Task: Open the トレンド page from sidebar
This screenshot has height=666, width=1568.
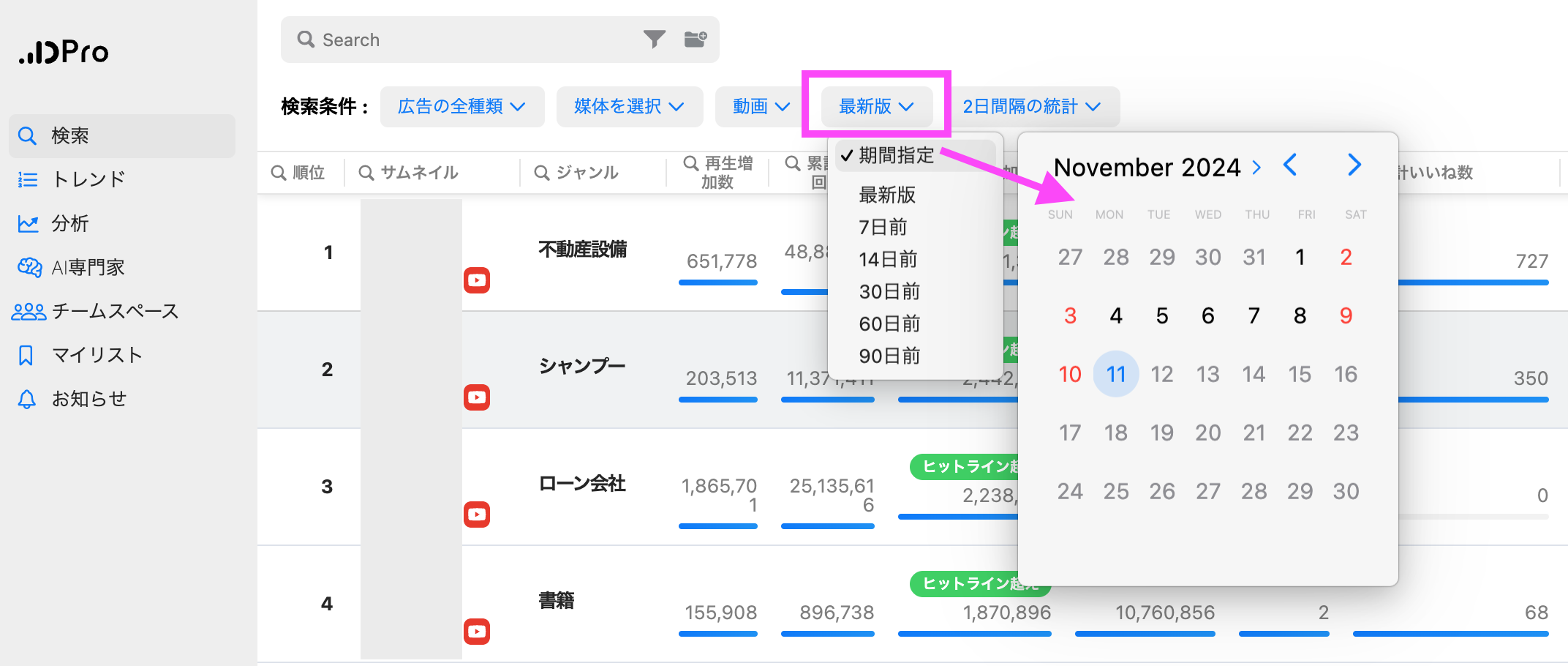Action: 88,179
